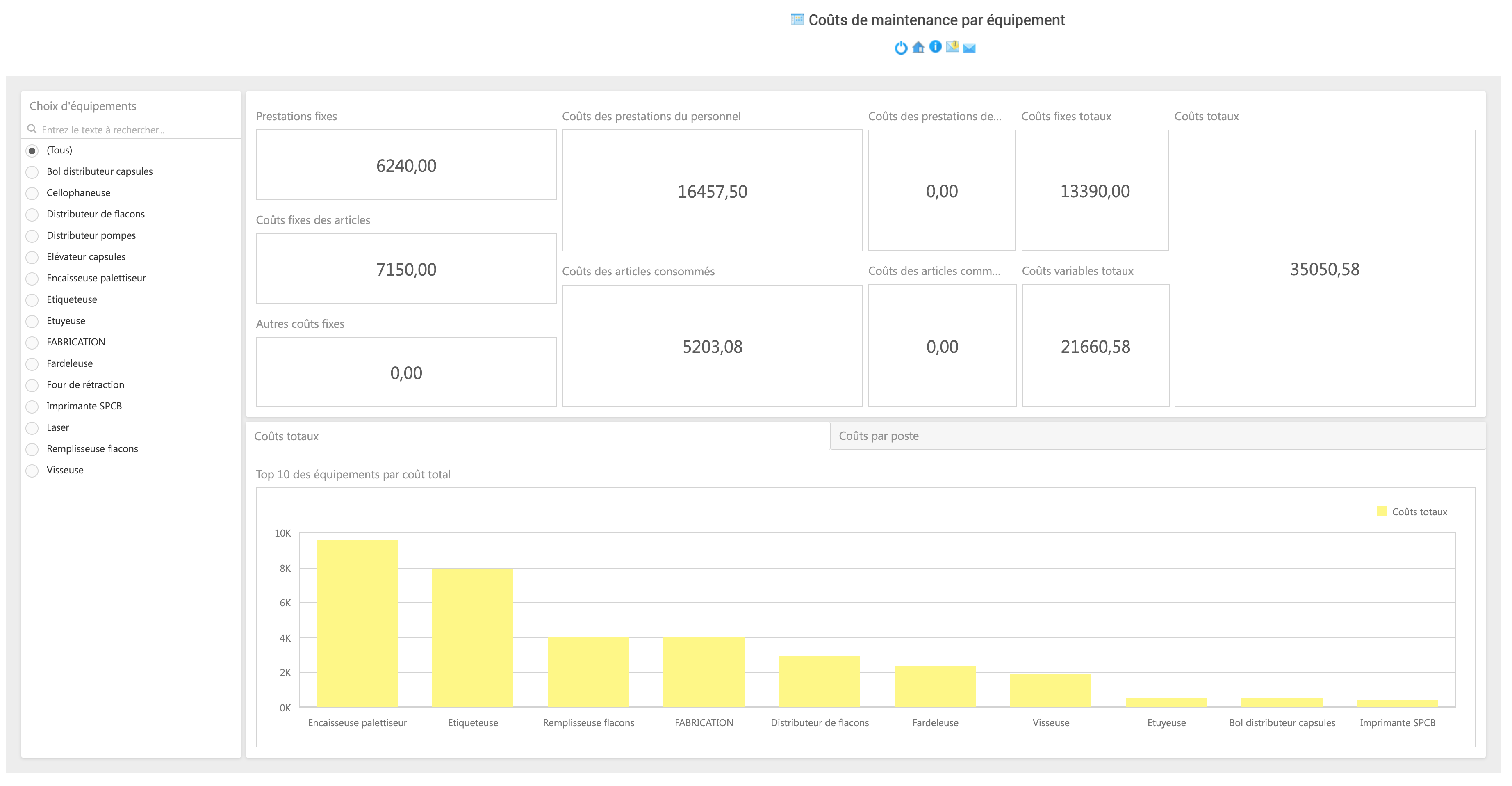Click the Encaisseuse palettiseur bar in chart
The width and height of the screenshot is (1512, 786).
pyautogui.click(x=357, y=623)
